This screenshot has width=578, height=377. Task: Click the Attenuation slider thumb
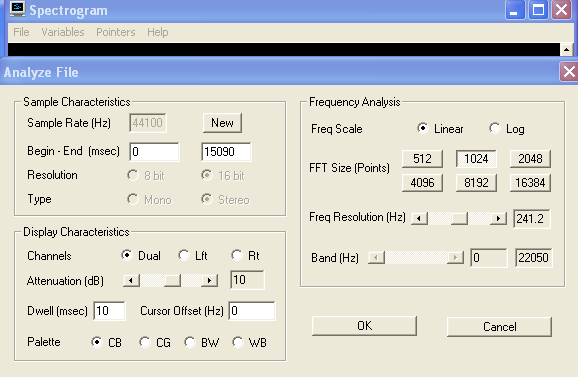172,280
